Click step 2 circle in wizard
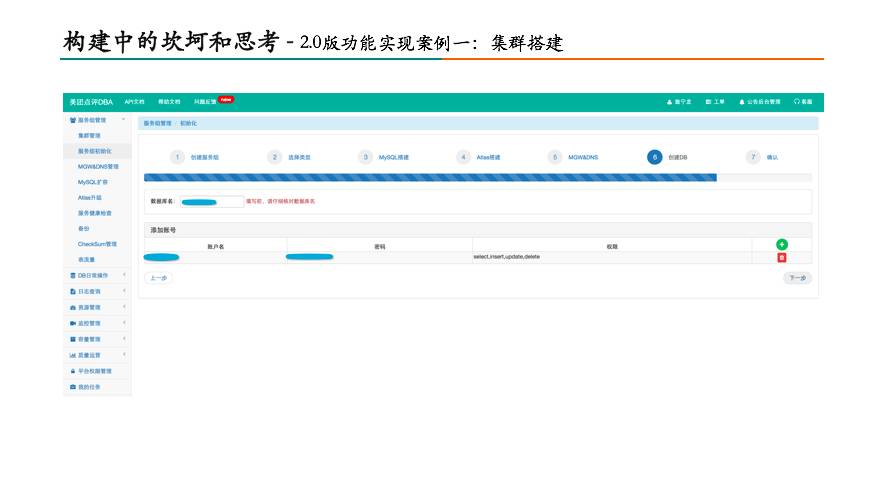The width and height of the screenshot is (889, 496). 274,157
